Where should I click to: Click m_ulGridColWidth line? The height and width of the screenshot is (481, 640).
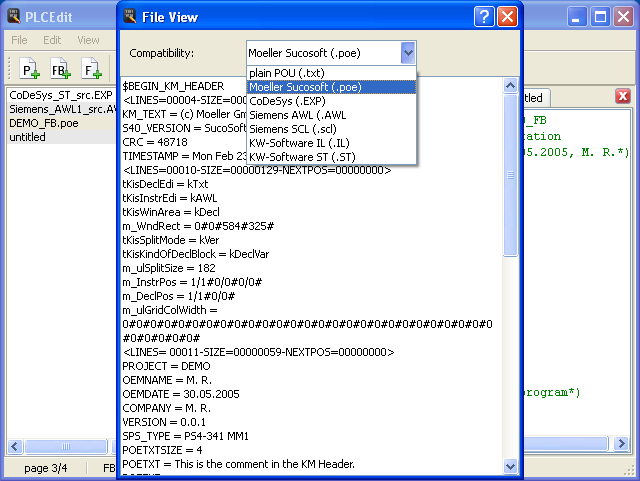(170, 310)
